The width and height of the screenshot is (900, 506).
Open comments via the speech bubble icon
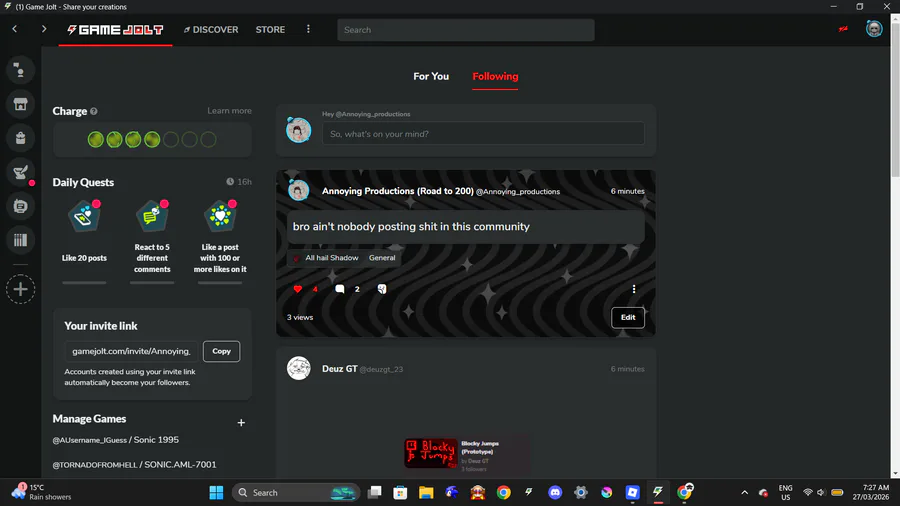[x=339, y=289]
